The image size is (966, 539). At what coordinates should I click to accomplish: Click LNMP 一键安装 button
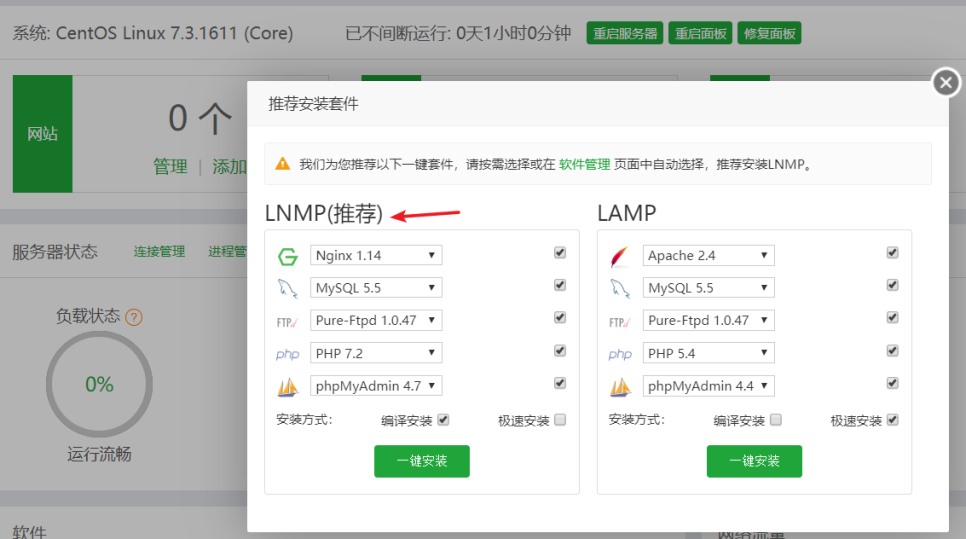[x=422, y=461]
